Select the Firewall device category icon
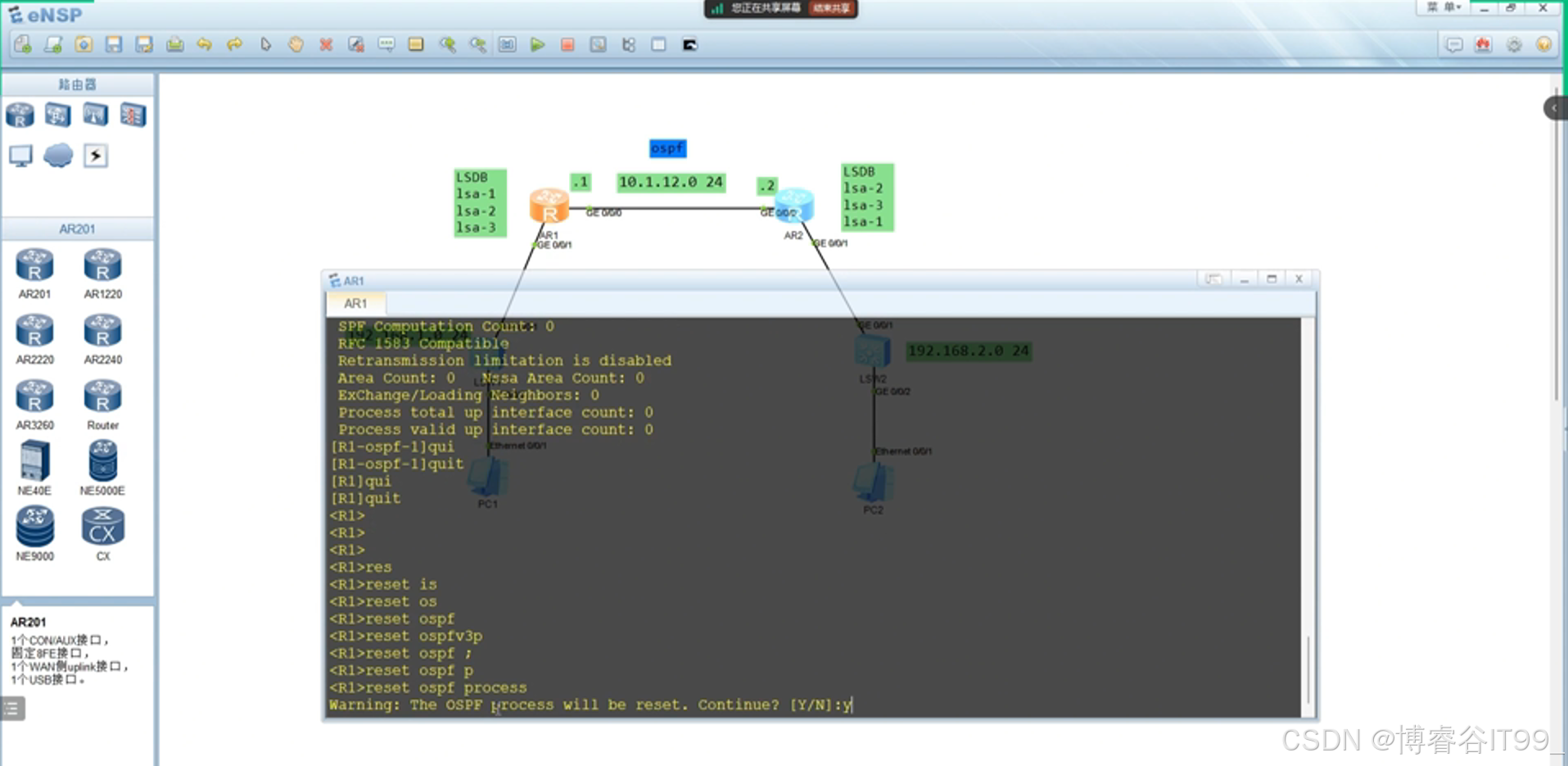Viewport: 1568px width, 766px height. [x=133, y=115]
